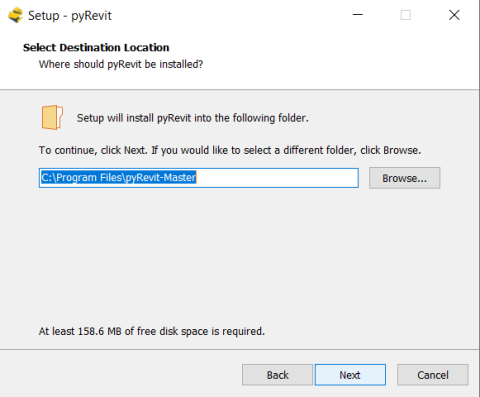
Task: Click "Setup will install pyRevit" message
Action: coord(193,118)
